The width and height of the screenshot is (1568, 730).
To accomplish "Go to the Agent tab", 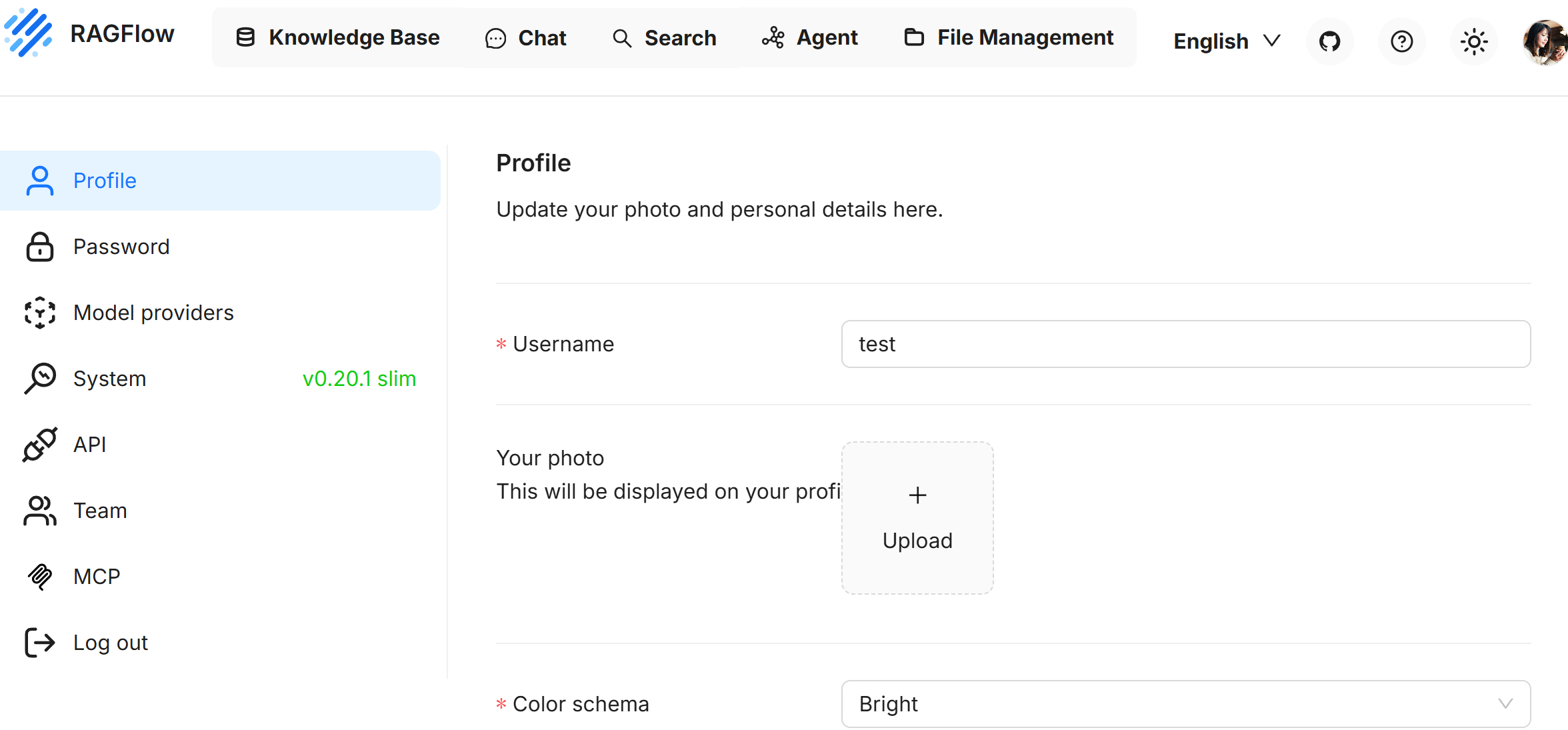I will pos(810,38).
